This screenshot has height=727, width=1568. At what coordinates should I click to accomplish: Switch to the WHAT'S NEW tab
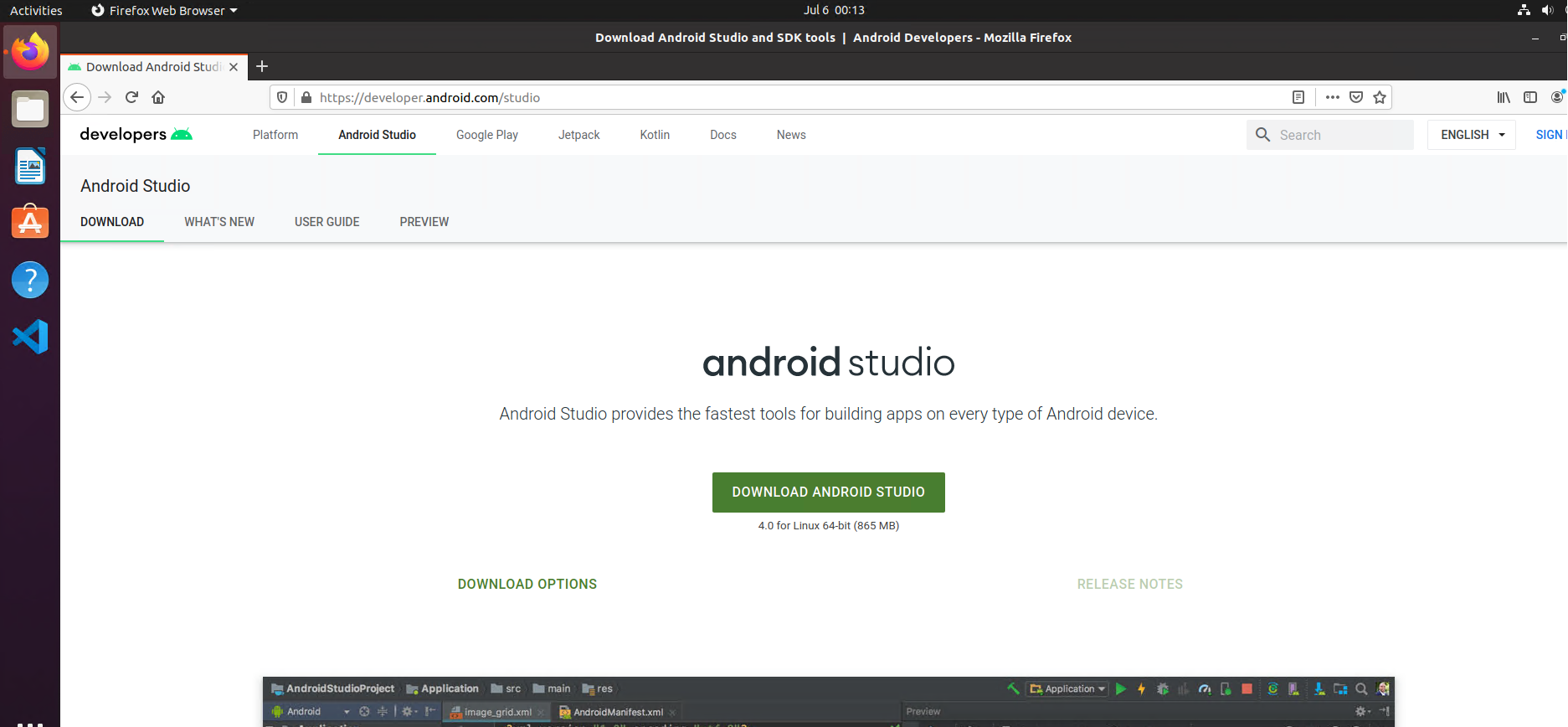click(x=219, y=222)
